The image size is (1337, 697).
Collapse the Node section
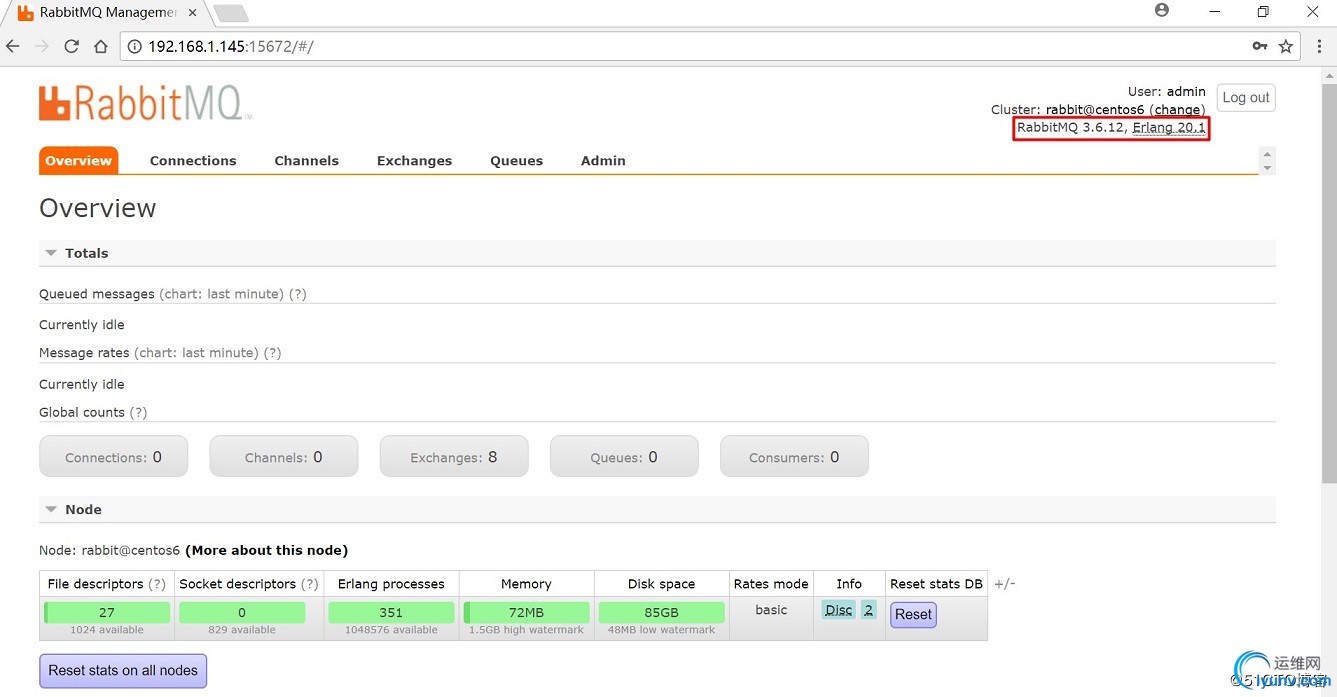[73, 509]
